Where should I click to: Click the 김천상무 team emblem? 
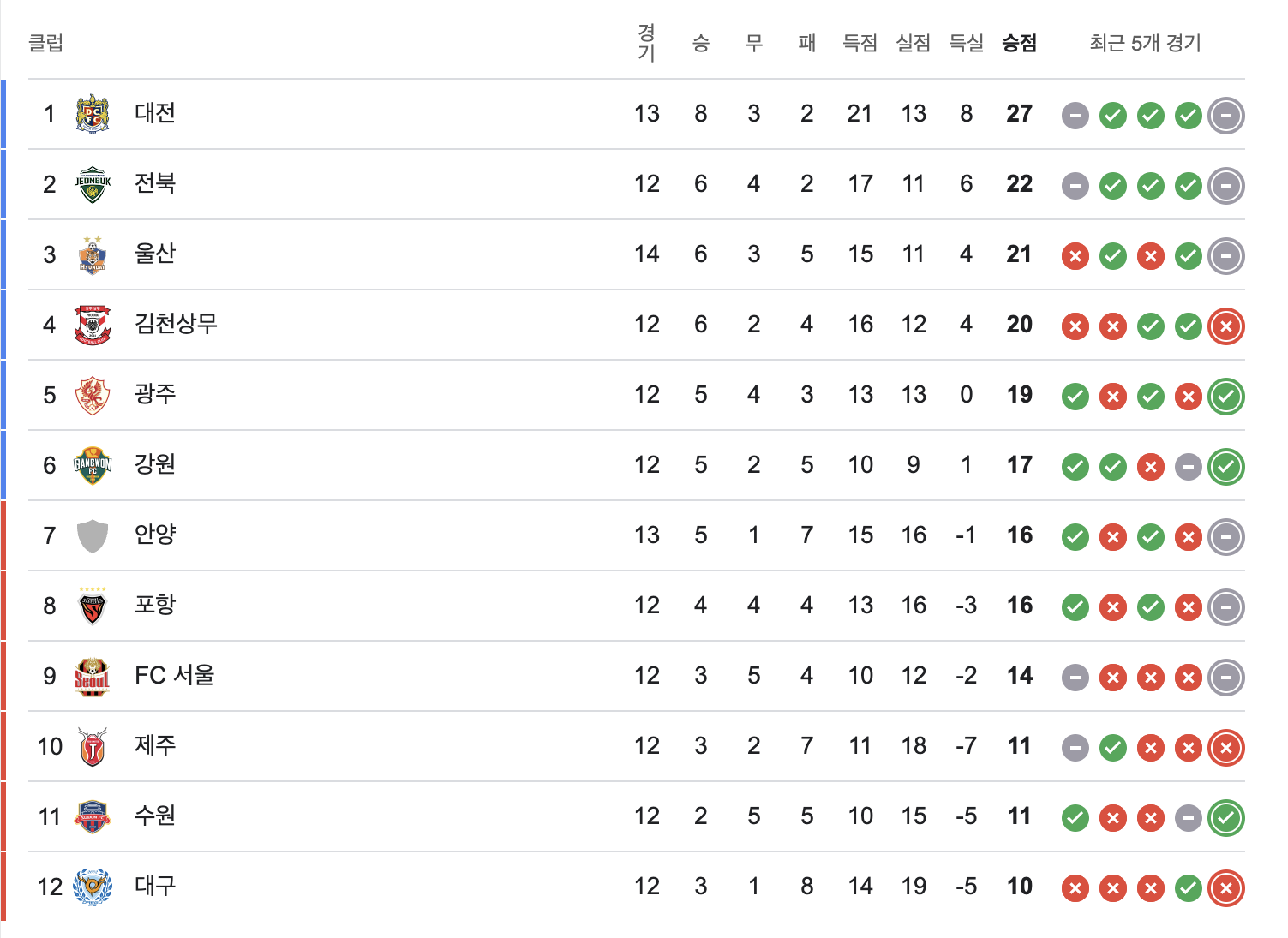point(93,325)
